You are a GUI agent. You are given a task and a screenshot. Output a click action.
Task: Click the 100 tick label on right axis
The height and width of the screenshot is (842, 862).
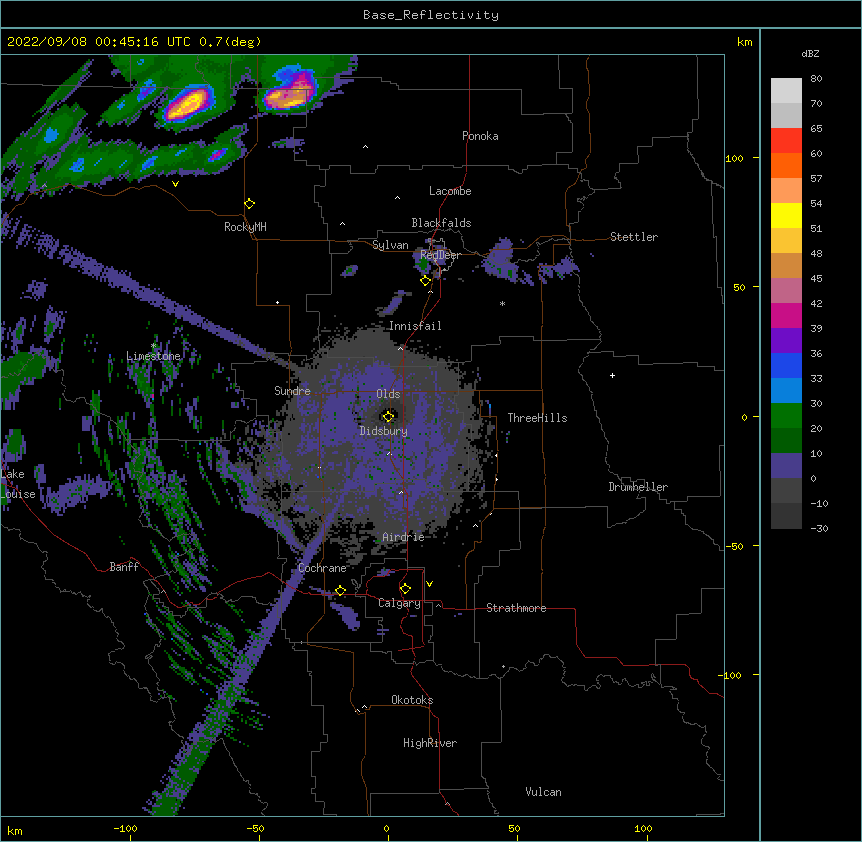tap(734, 158)
